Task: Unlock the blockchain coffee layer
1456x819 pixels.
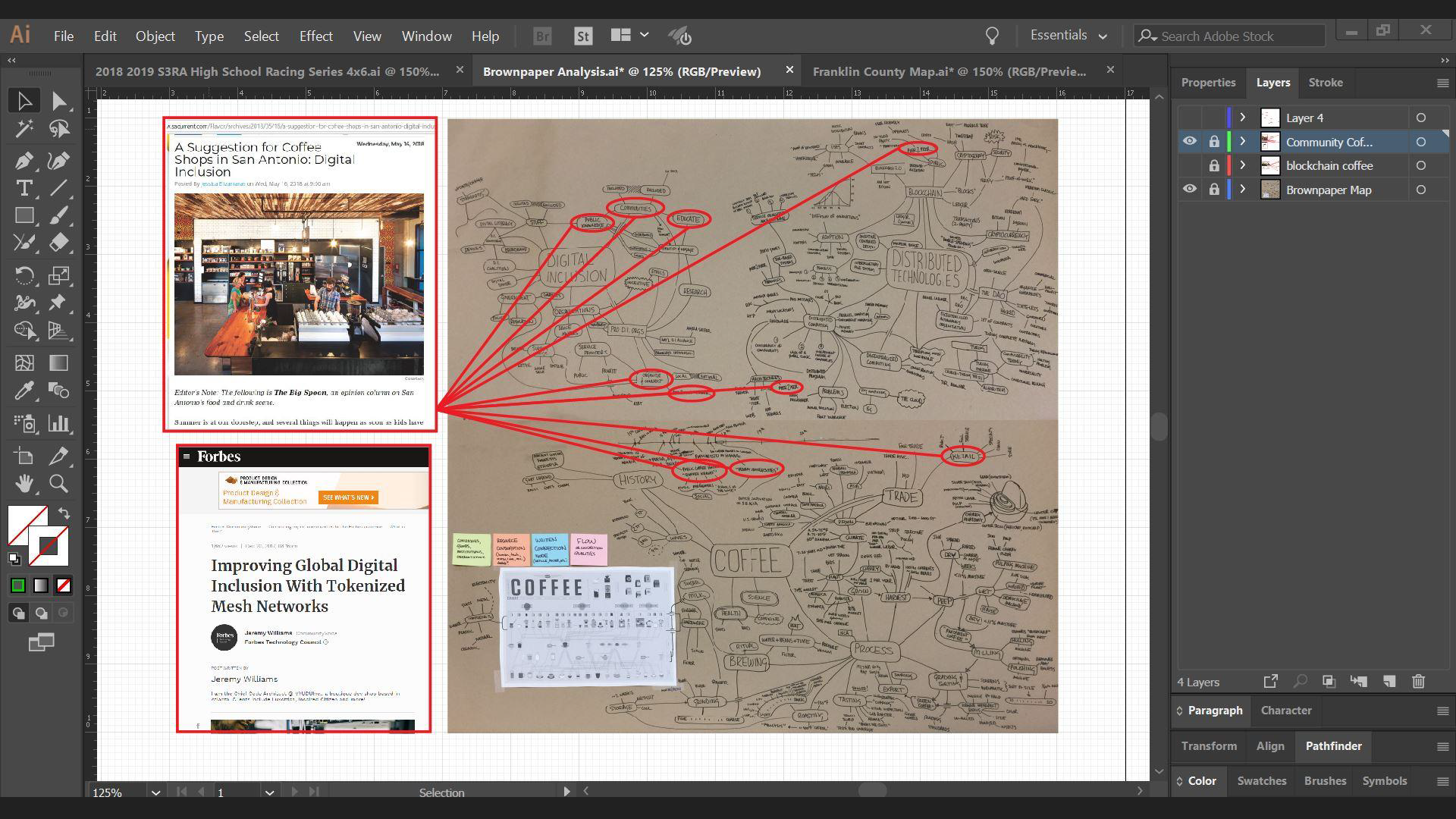Action: [1214, 166]
